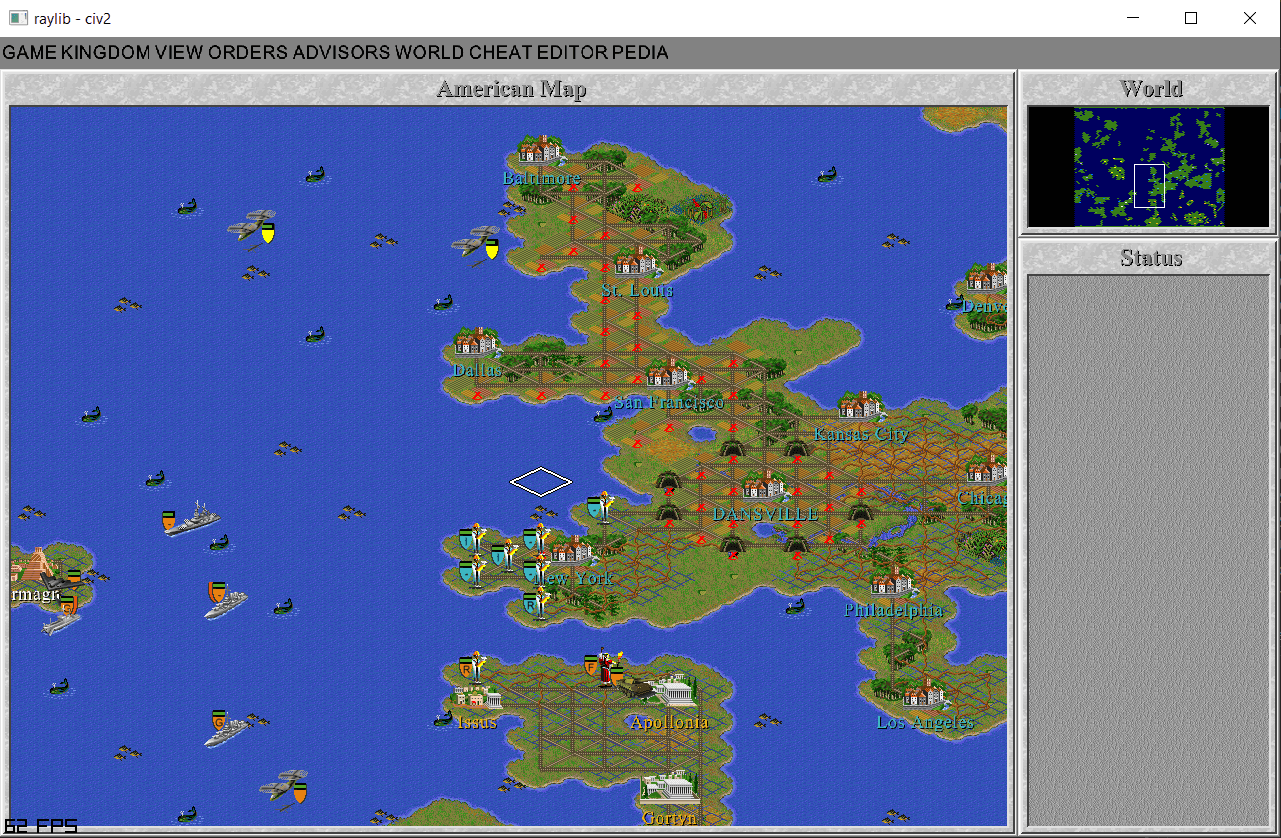1281x838 pixels.
Task: Click the FPS counter text
Action: click(x=40, y=827)
